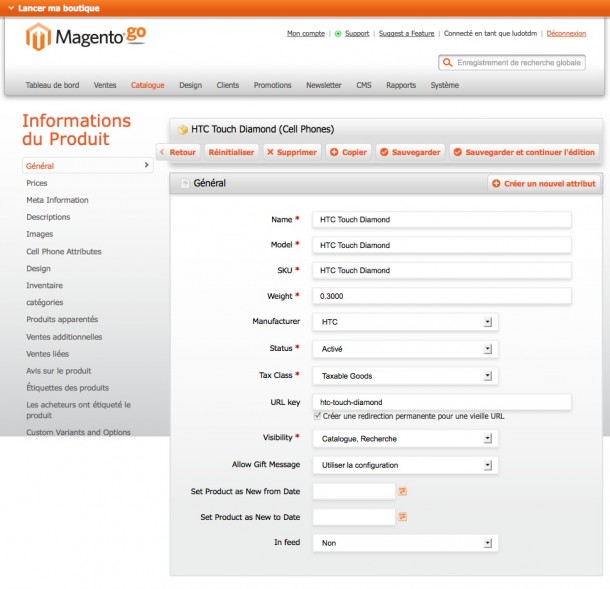This screenshot has width=610, height=589.
Task: Click the URL key input field
Action: click(442, 402)
